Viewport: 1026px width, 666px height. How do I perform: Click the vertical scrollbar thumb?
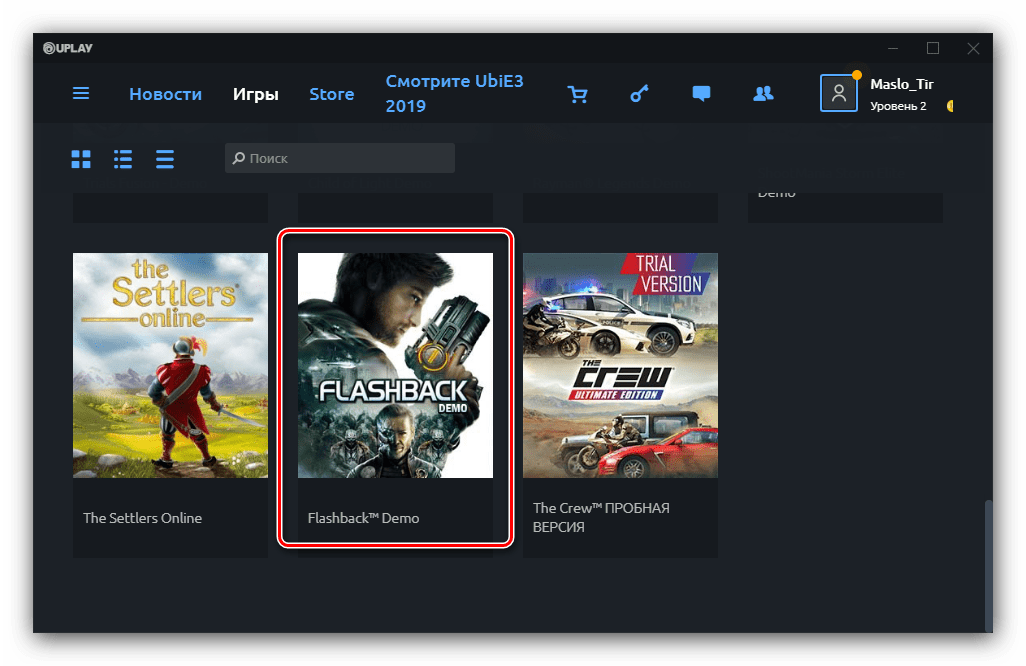coord(989,565)
